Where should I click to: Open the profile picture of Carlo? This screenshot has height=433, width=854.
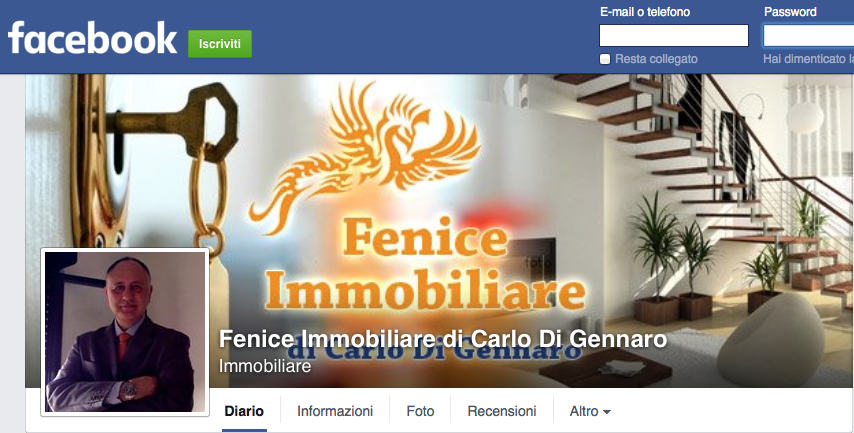125,332
